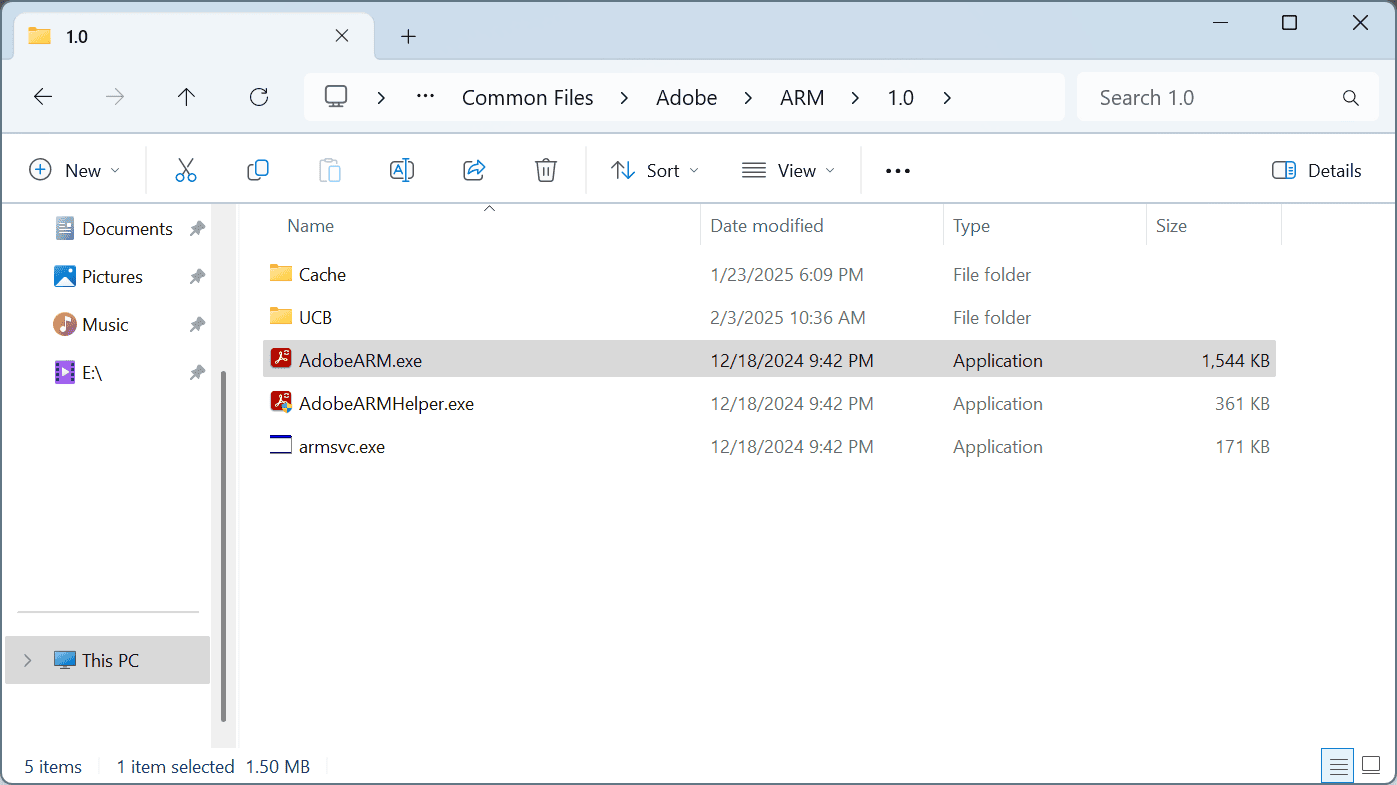Click the Share icon in toolbar

pos(474,170)
